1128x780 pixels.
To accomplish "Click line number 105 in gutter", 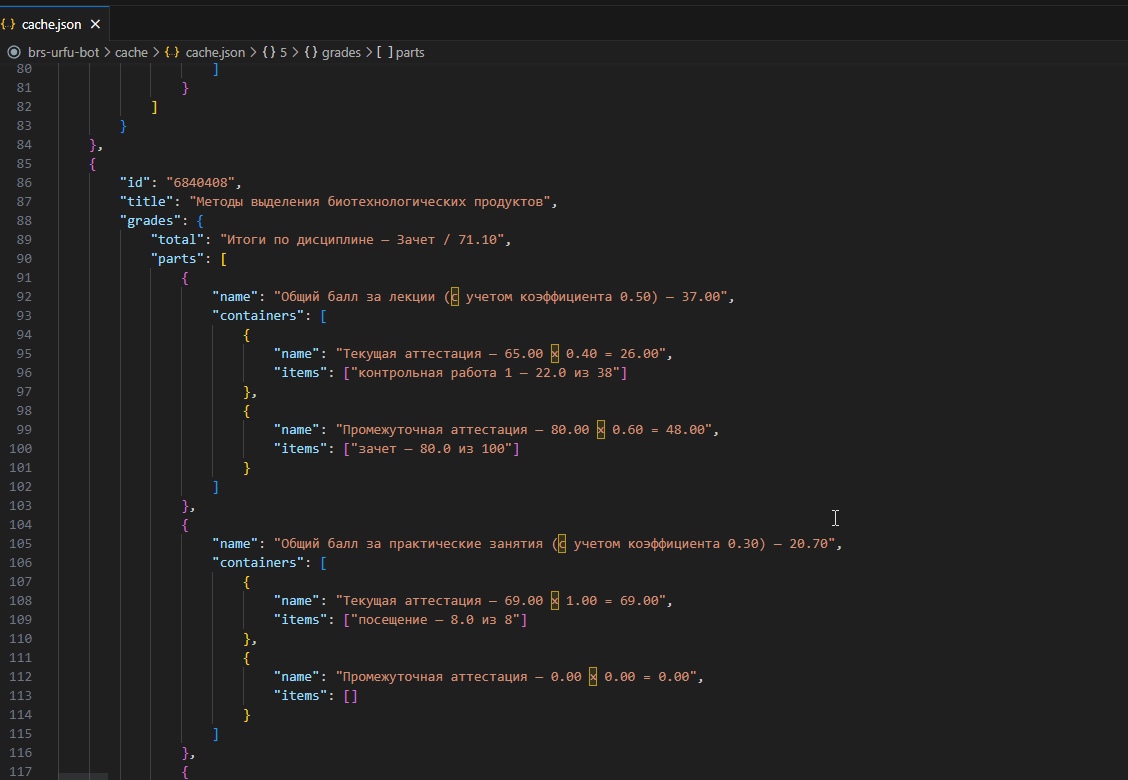I will click(x=20, y=543).
